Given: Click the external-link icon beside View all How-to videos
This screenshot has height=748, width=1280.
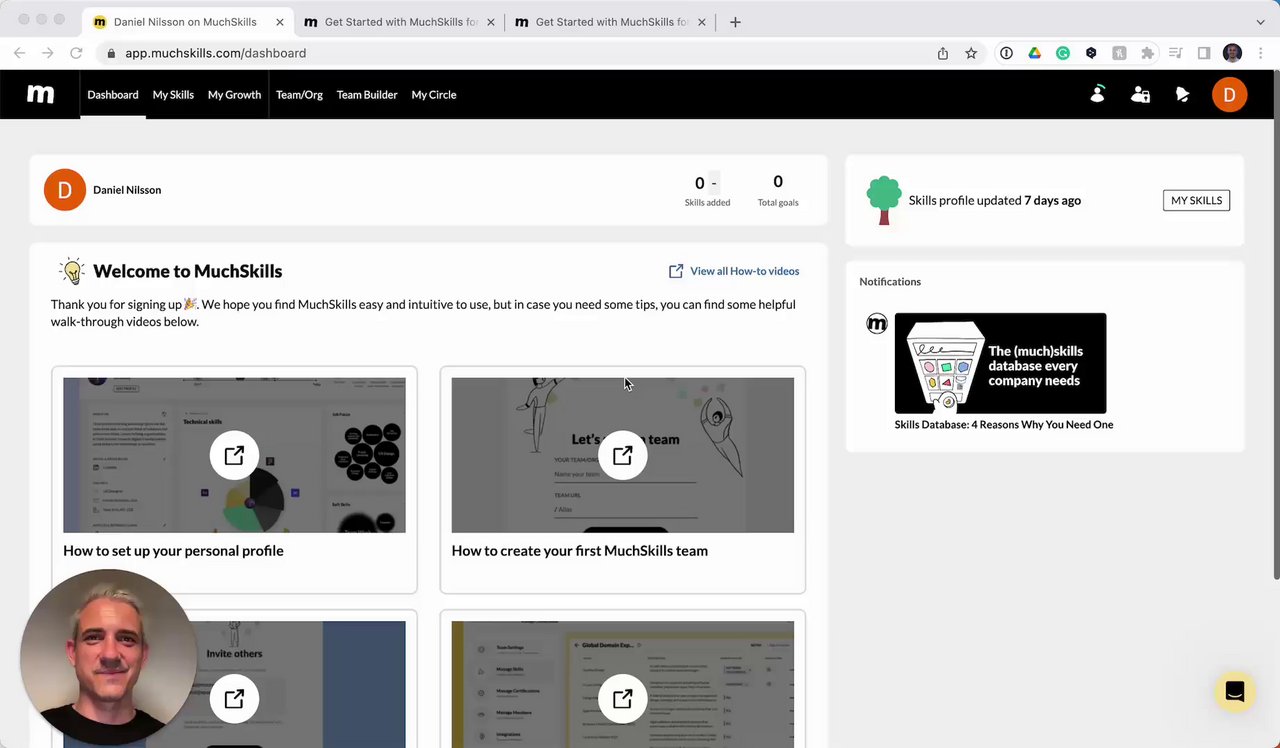Looking at the screenshot, I should [676, 271].
